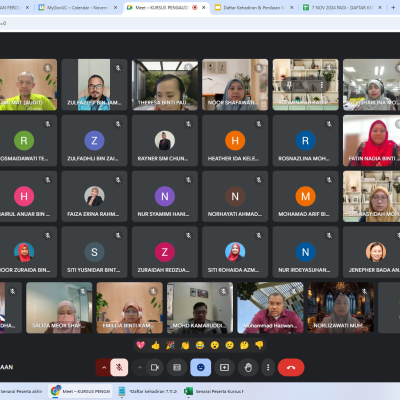Click the red leave call button
400x400 pixels.
[291, 367]
